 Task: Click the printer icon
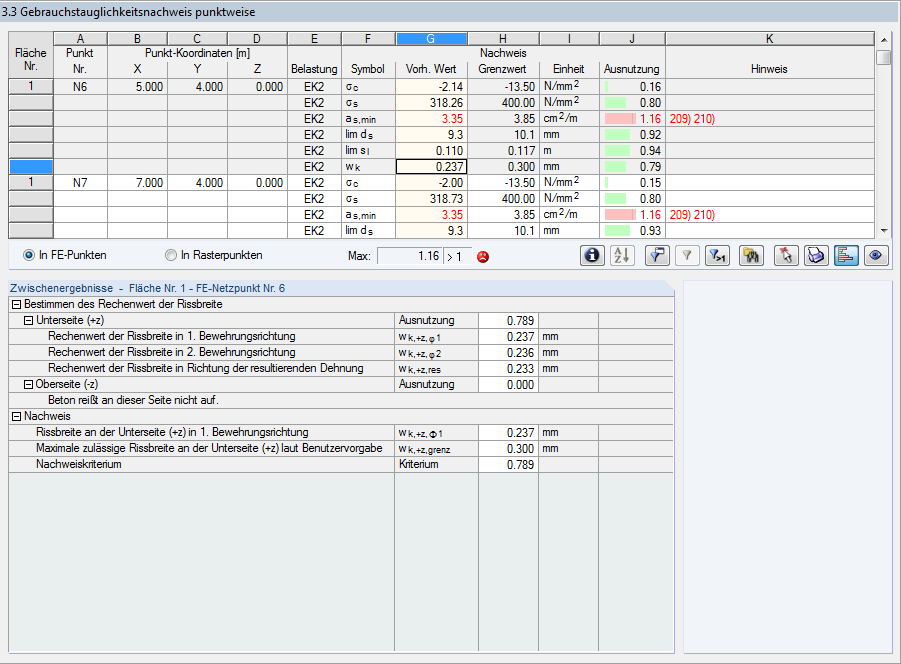click(x=816, y=255)
